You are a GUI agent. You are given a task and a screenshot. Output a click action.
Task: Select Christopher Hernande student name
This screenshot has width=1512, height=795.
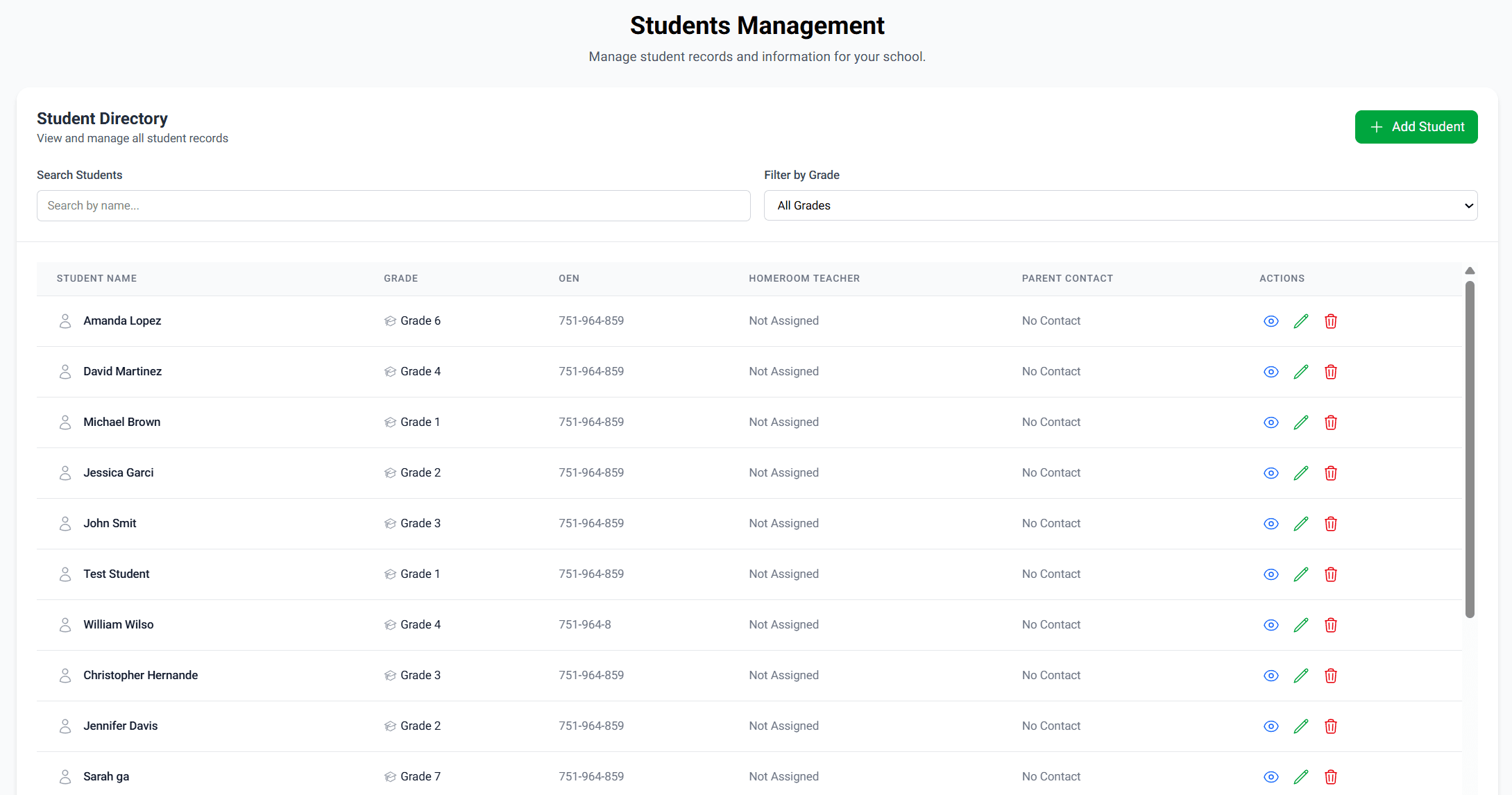click(140, 675)
